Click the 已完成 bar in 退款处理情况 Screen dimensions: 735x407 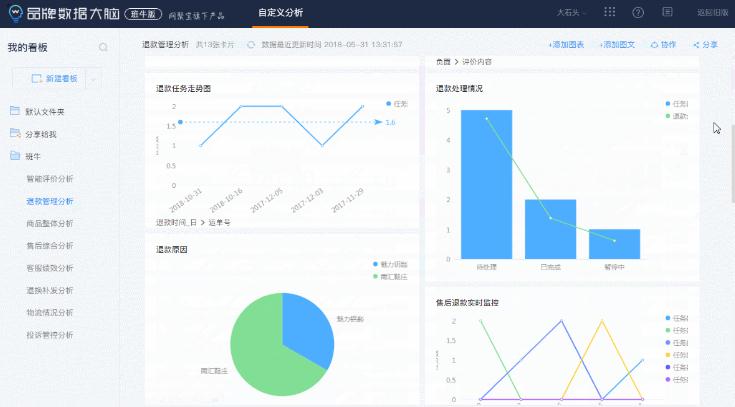550,229
